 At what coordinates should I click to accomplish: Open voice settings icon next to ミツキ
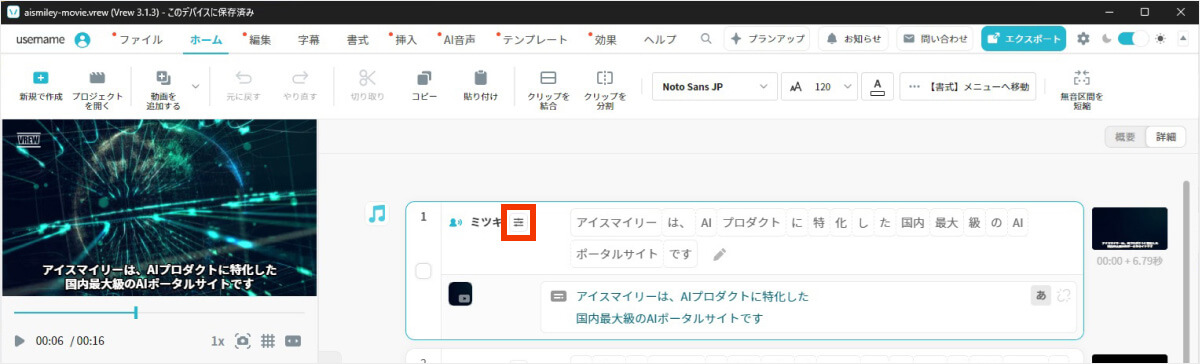pyautogui.click(x=518, y=222)
